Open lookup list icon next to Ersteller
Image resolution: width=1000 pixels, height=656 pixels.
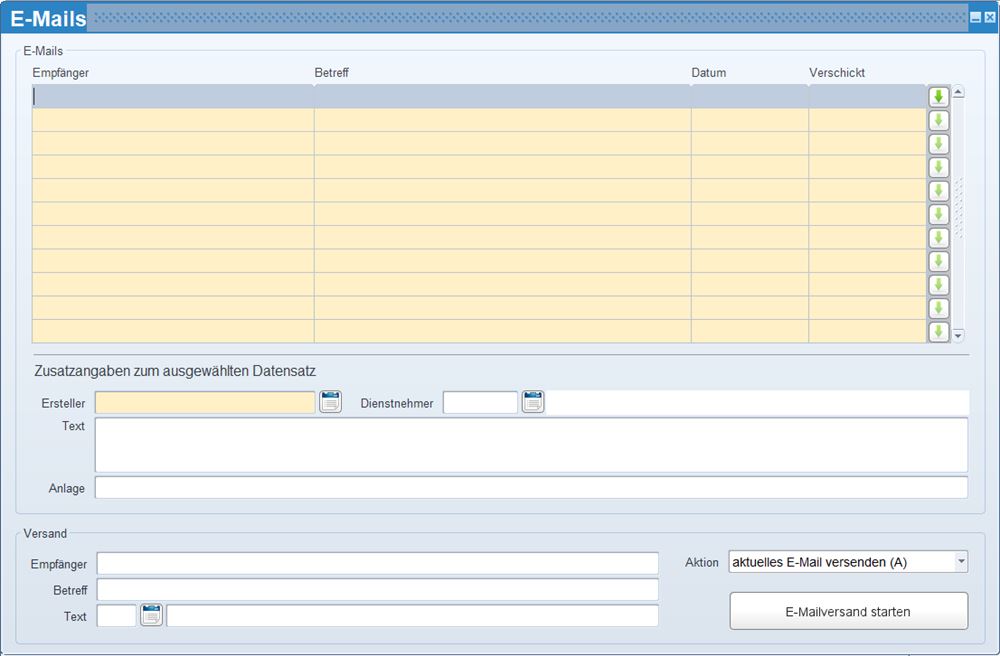pos(330,402)
